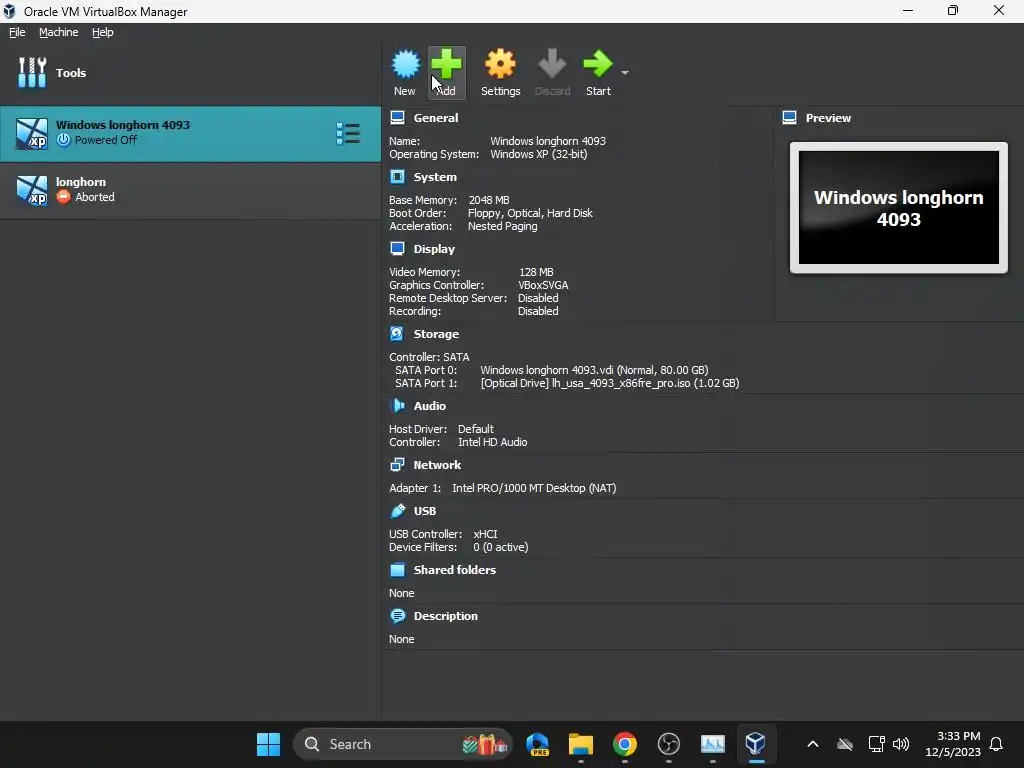Open the General settings heading

tap(436, 118)
